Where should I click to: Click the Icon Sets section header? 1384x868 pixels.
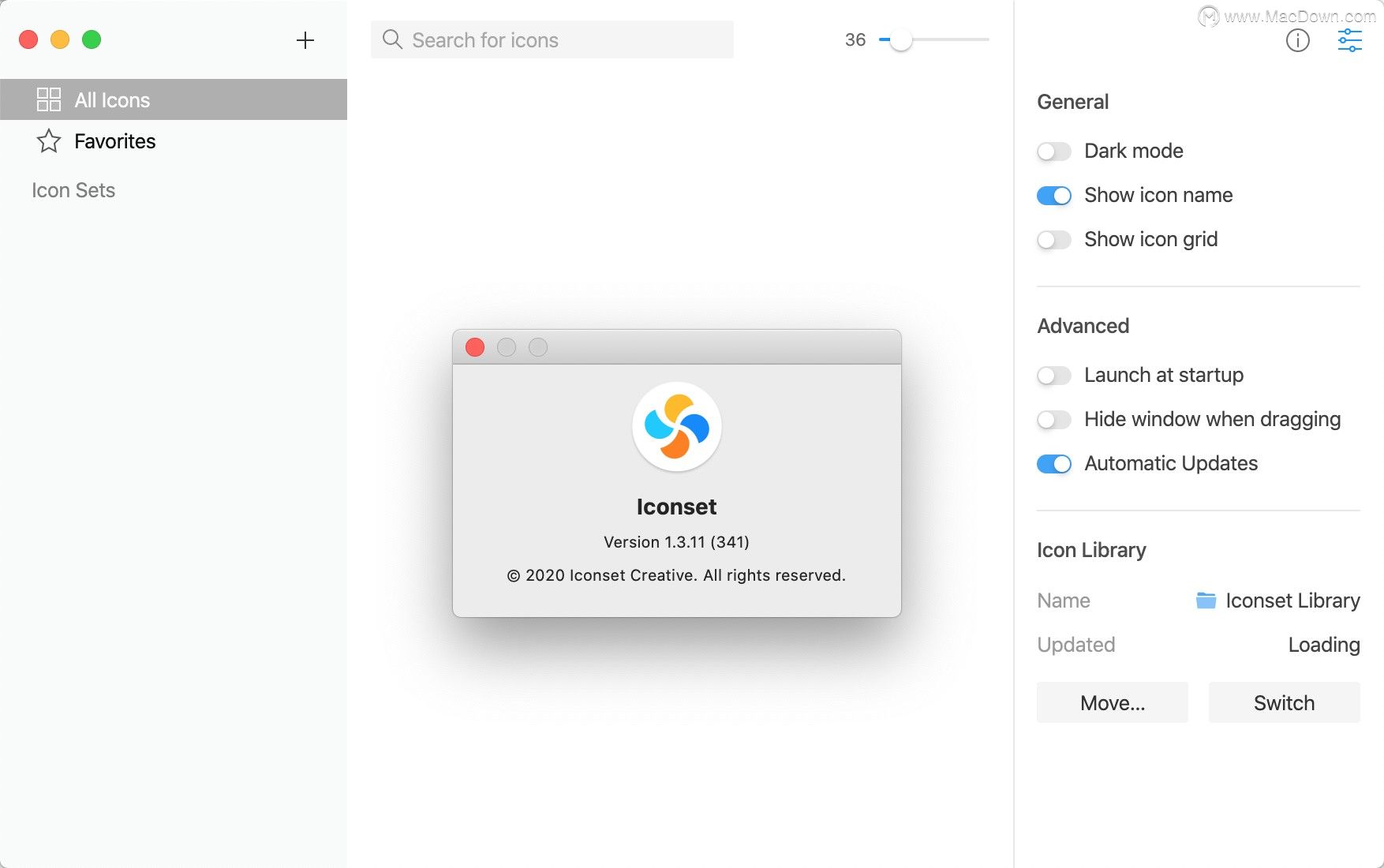[73, 190]
